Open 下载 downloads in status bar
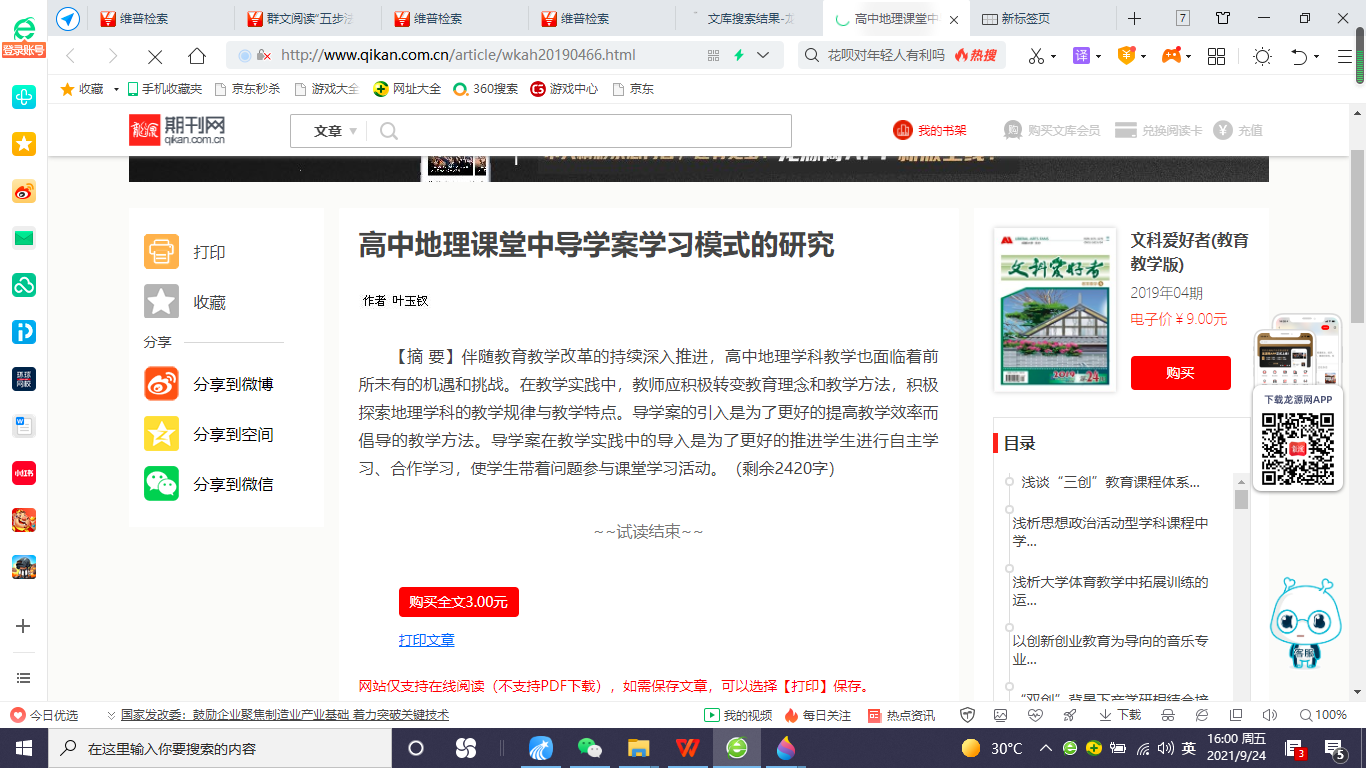1366x768 pixels. (x=1120, y=715)
